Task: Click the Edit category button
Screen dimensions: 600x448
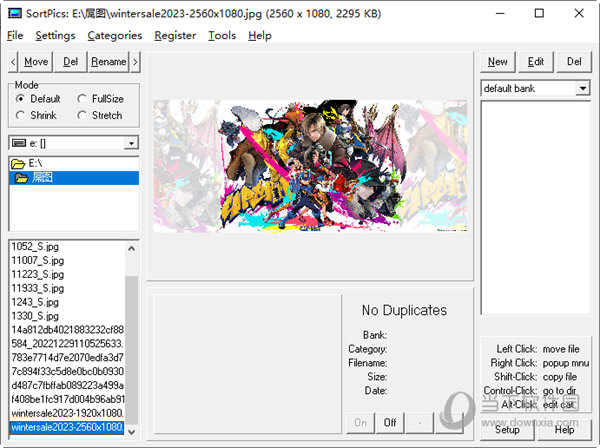Action: click(536, 62)
